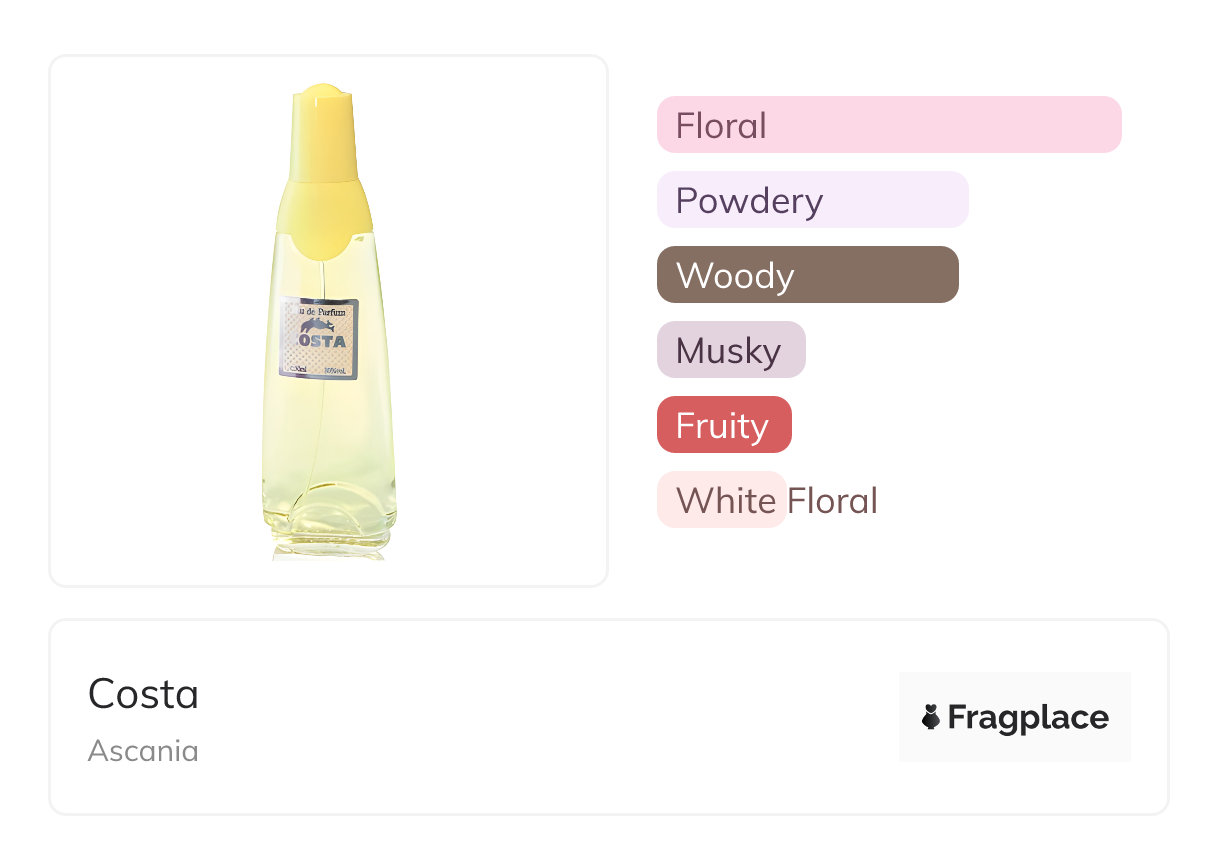Select the pink Floral accord bar
The height and width of the screenshot is (864, 1218).
pyautogui.click(x=888, y=125)
